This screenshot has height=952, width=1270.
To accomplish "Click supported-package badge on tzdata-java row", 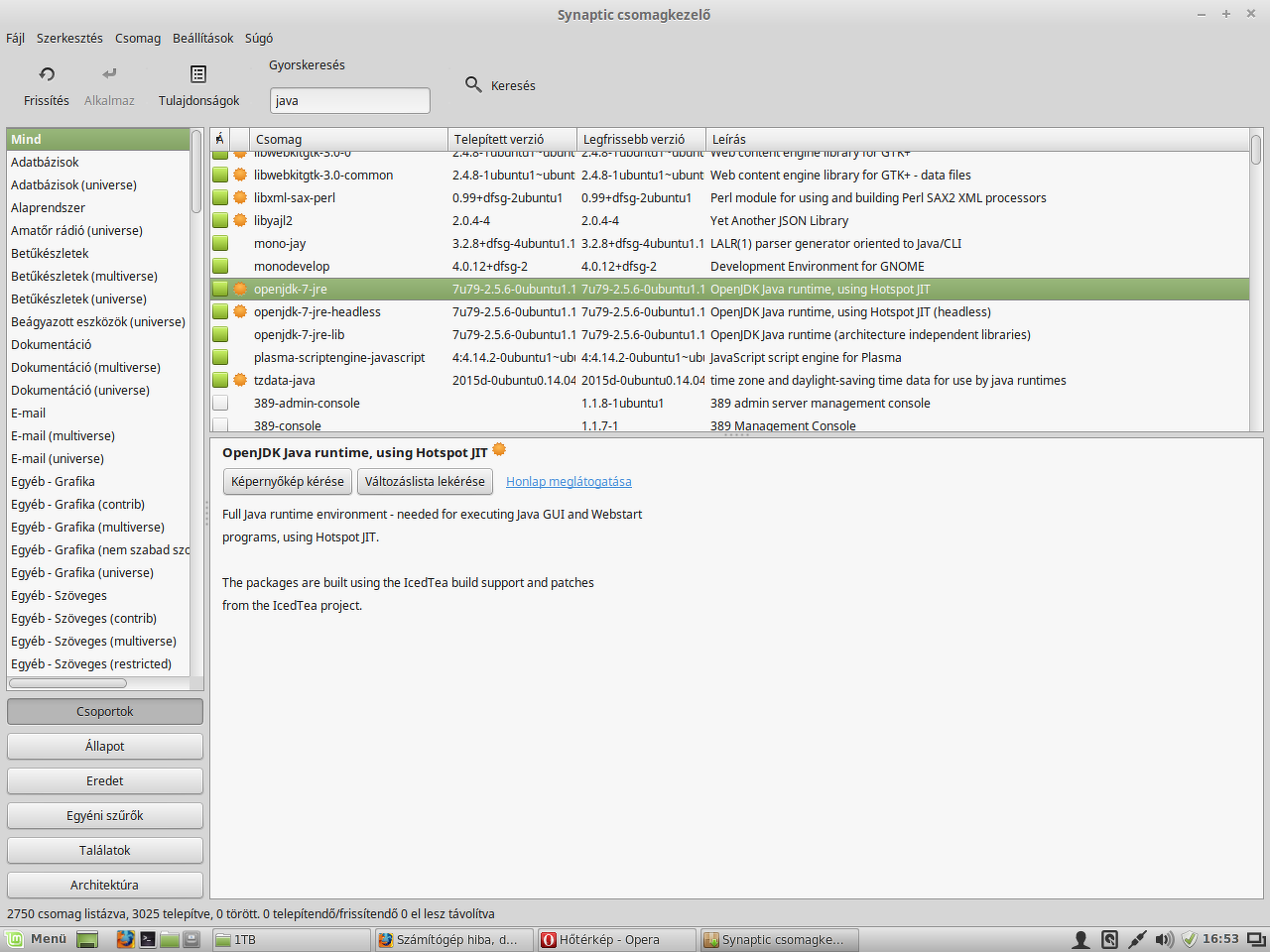I will click(x=240, y=380).
